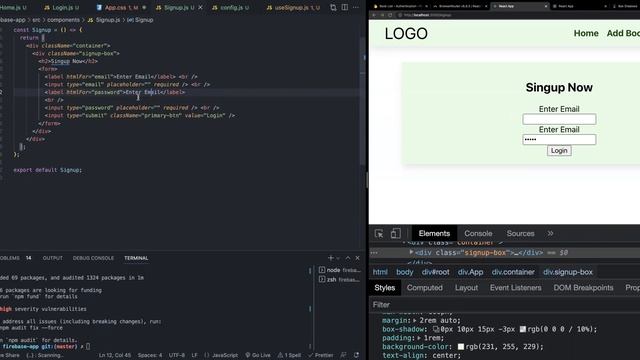This screenshot has height=360, width=640.
Task: Click UTF-8 encoding in status bar
Action: pos(177,355)
